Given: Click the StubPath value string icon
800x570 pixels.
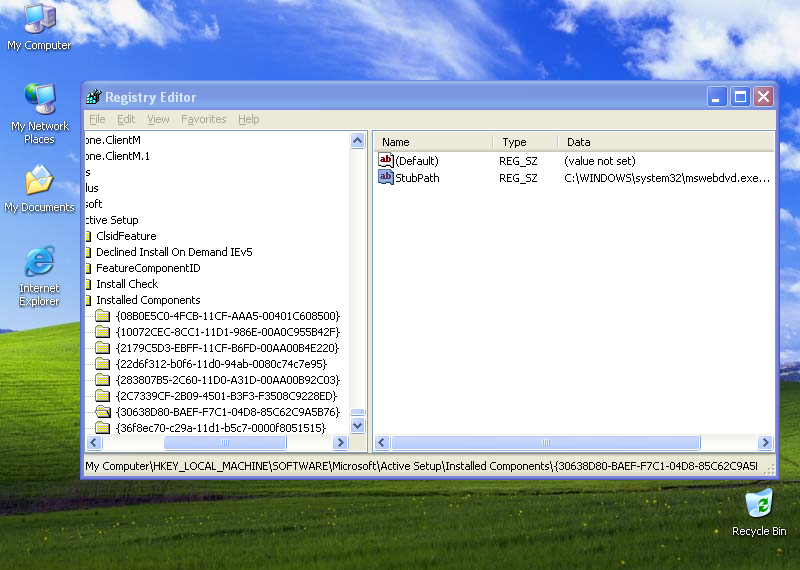Looking at the screenshot, I should coord(386,177).
